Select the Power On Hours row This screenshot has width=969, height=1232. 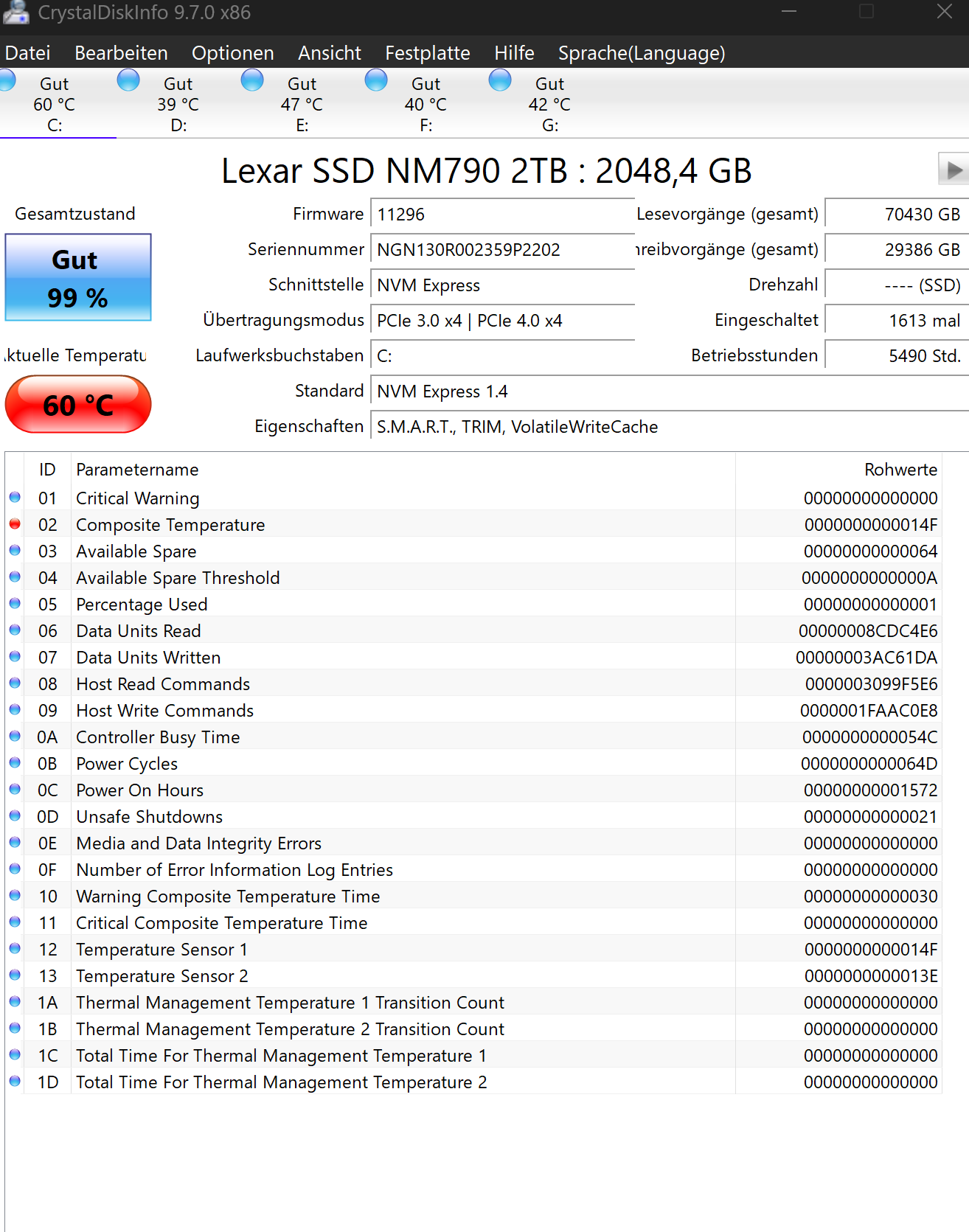(x=473, y=790)
